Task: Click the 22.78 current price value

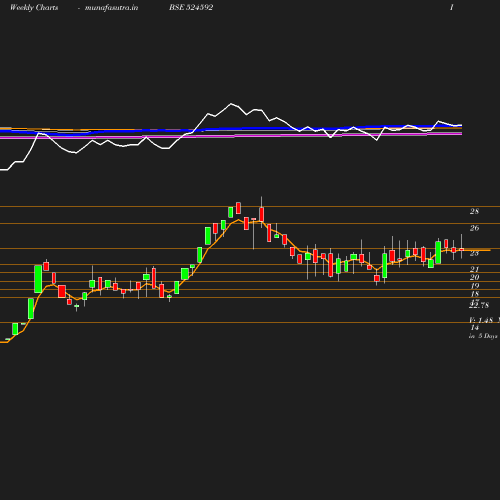Action: tap(479, 305)
